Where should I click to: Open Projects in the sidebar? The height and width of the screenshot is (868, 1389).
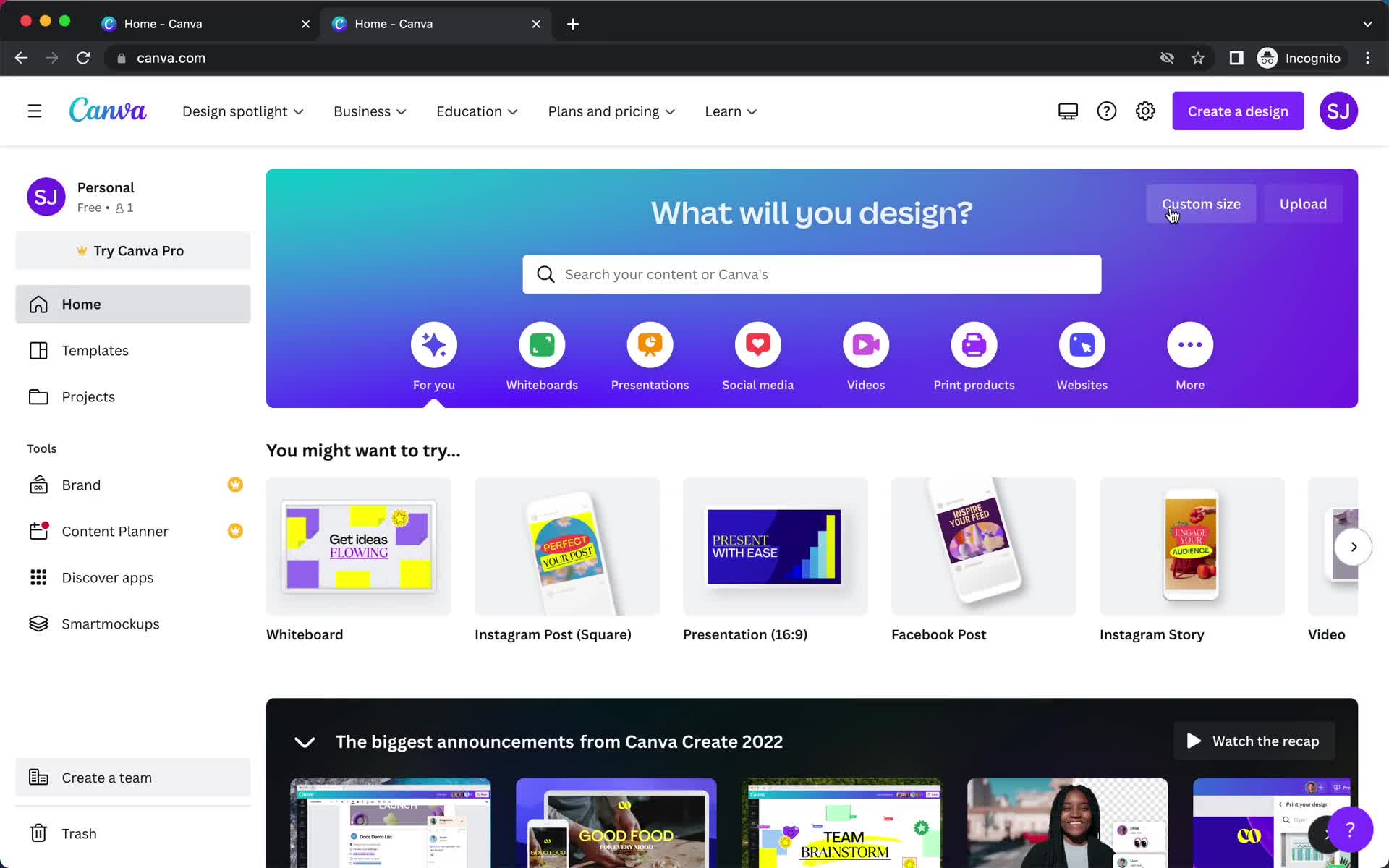[x=133, y=397]
